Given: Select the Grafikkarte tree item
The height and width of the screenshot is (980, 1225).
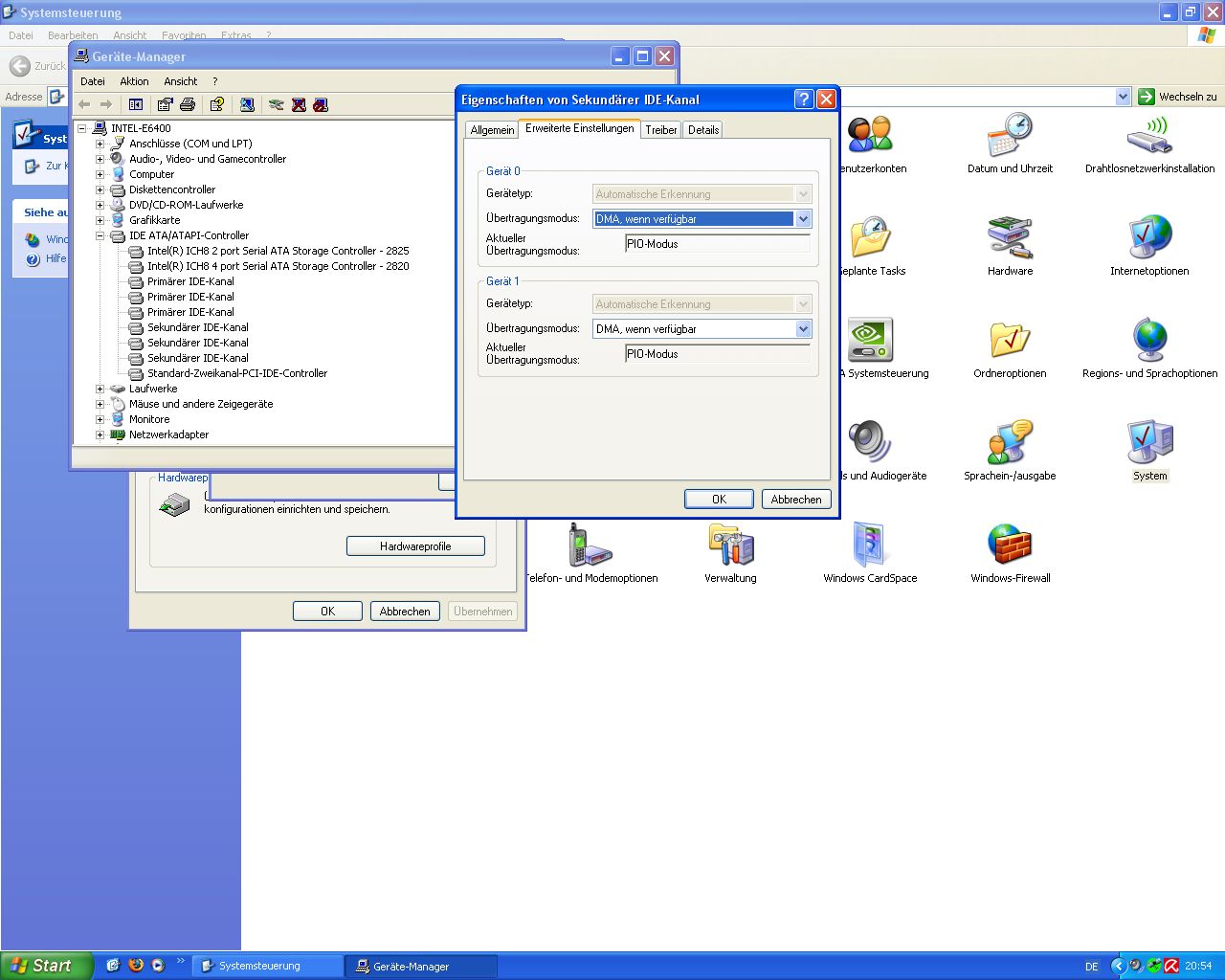Looking at the screenshot, I should click(154, 220).
